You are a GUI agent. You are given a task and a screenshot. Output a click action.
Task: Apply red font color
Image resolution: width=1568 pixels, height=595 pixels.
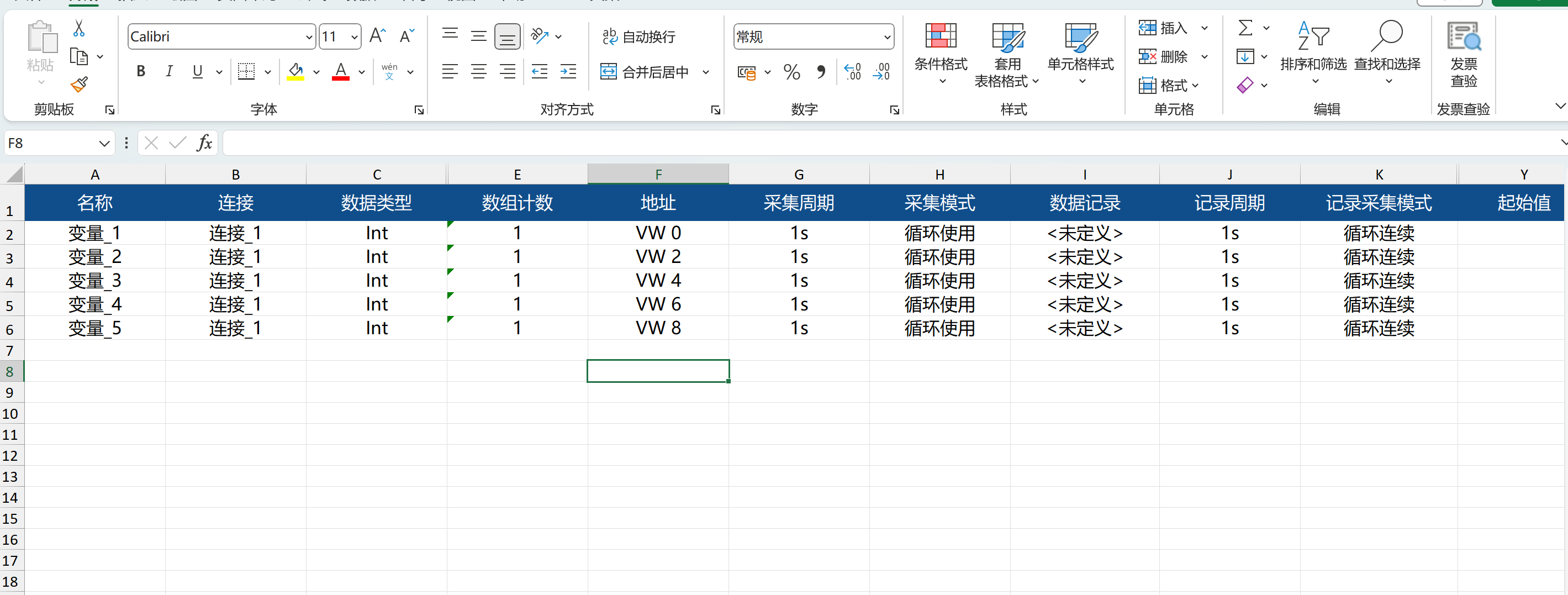pos(341,71)
